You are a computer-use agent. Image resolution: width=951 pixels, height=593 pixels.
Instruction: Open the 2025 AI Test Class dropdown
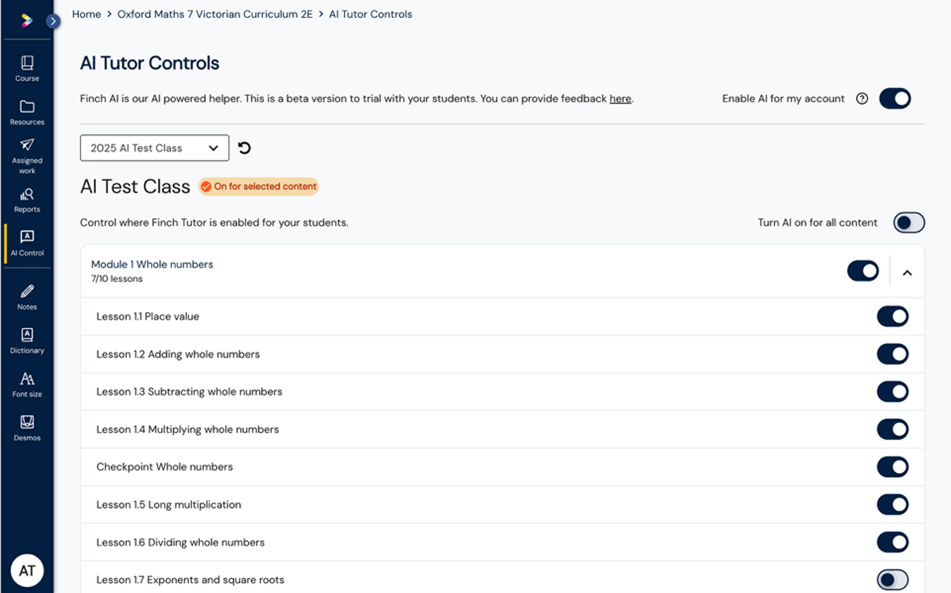pos(155,148)
